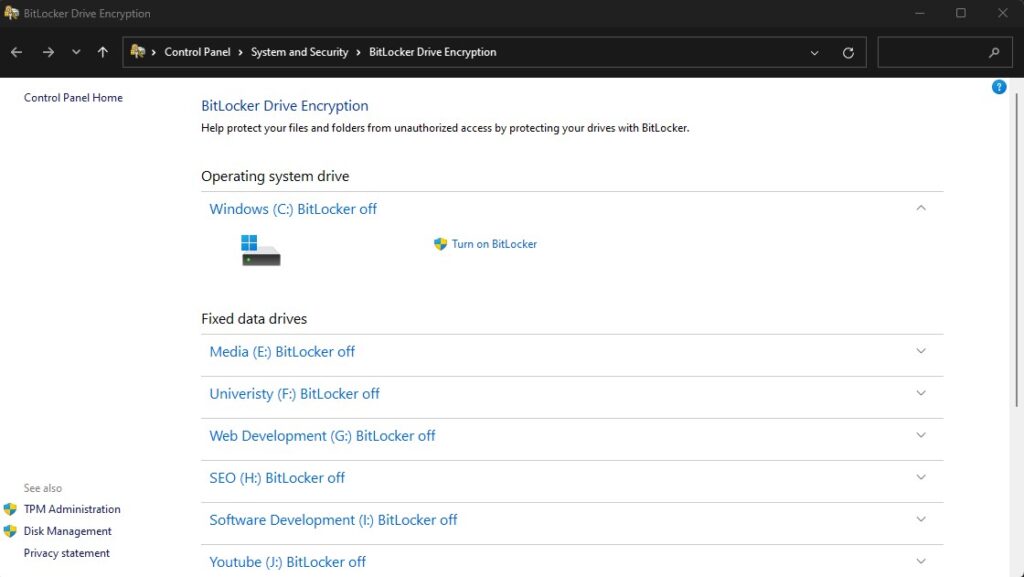Open the Privacy statement link
The image size is (1024, 577).
(x=67, y=554)
